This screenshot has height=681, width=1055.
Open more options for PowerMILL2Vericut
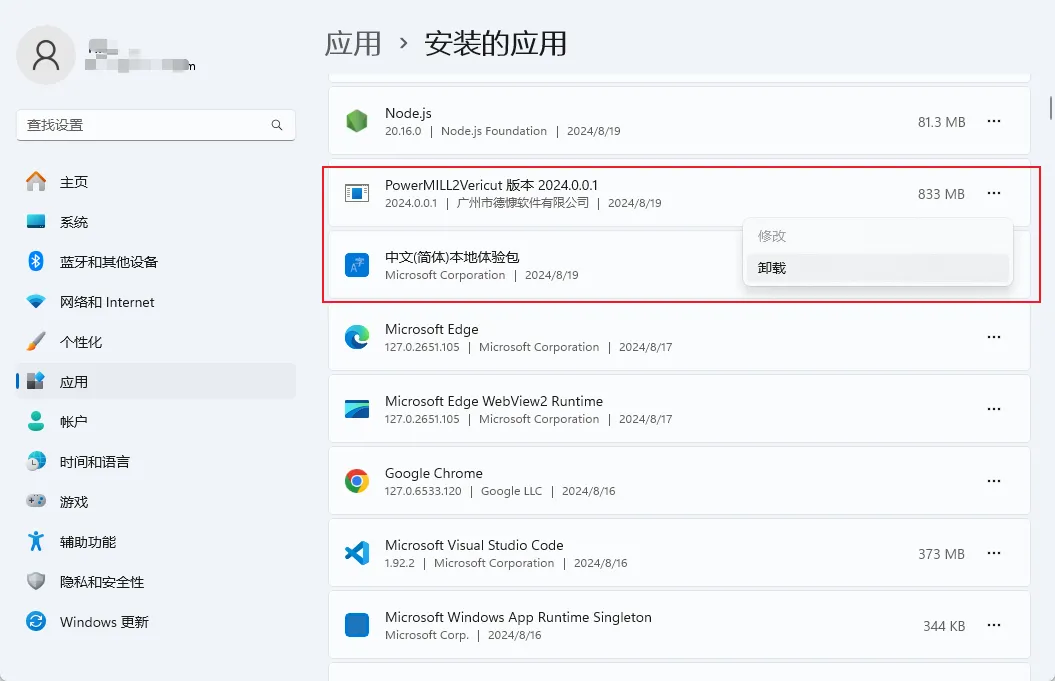coord(994,193)
